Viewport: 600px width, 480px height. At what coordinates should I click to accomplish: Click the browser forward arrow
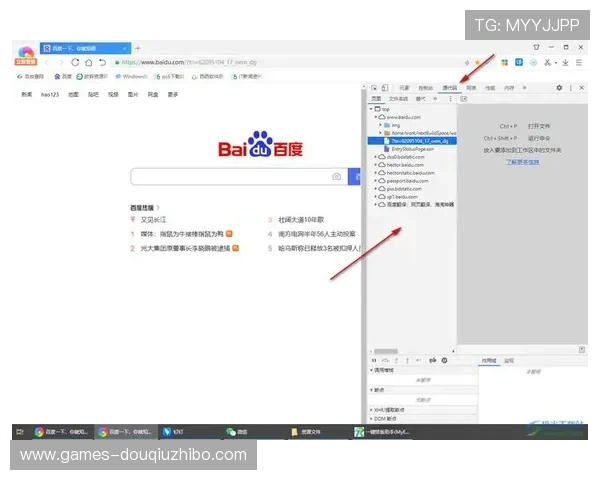point(61,62)
